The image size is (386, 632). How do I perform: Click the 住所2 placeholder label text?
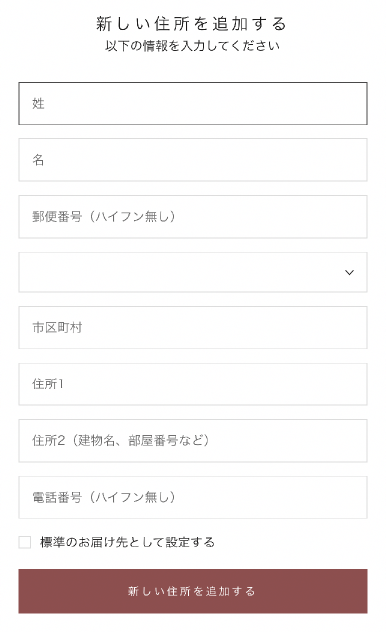[x=48, y=441]
